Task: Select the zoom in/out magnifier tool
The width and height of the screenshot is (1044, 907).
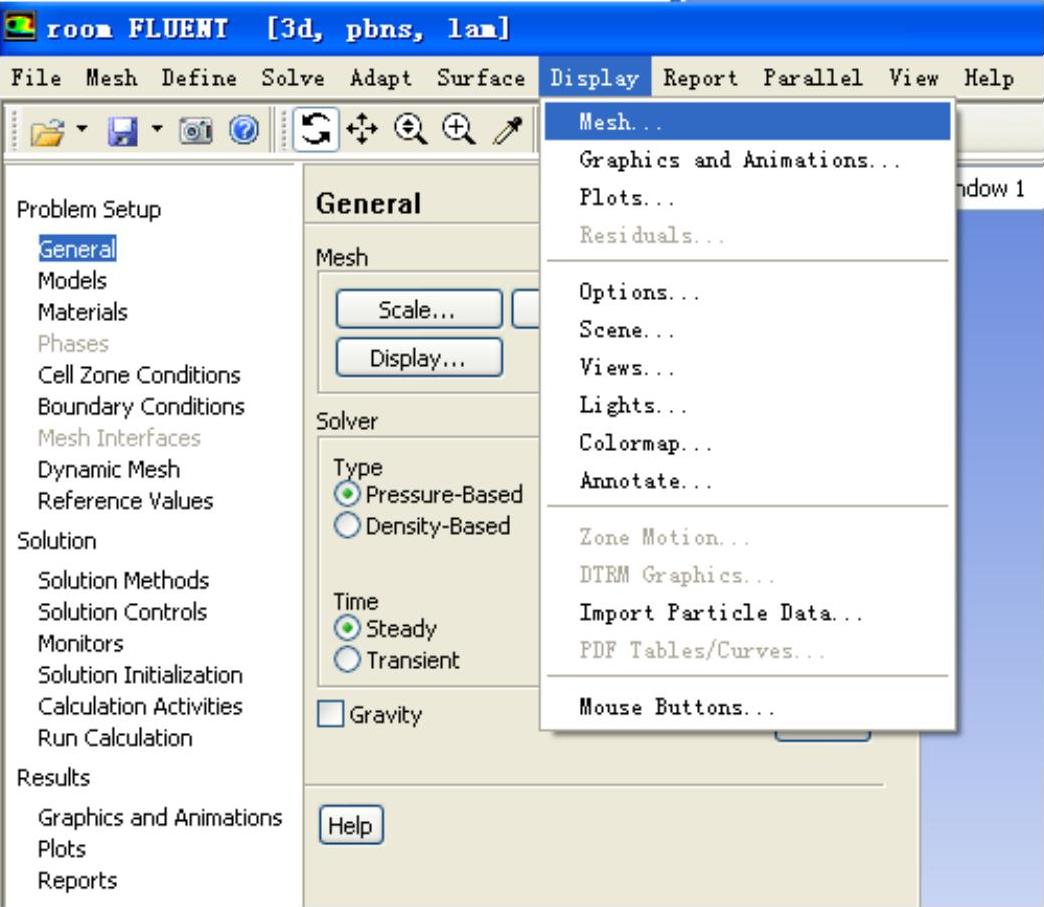Action: click(410, 129)
